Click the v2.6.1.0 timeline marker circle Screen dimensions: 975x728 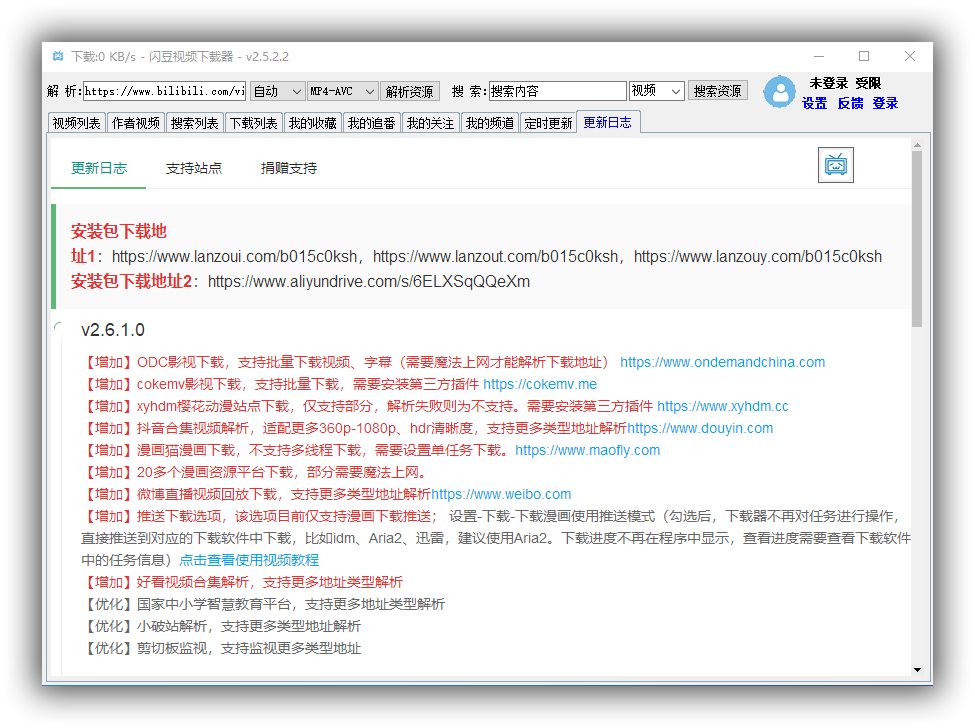60,329
